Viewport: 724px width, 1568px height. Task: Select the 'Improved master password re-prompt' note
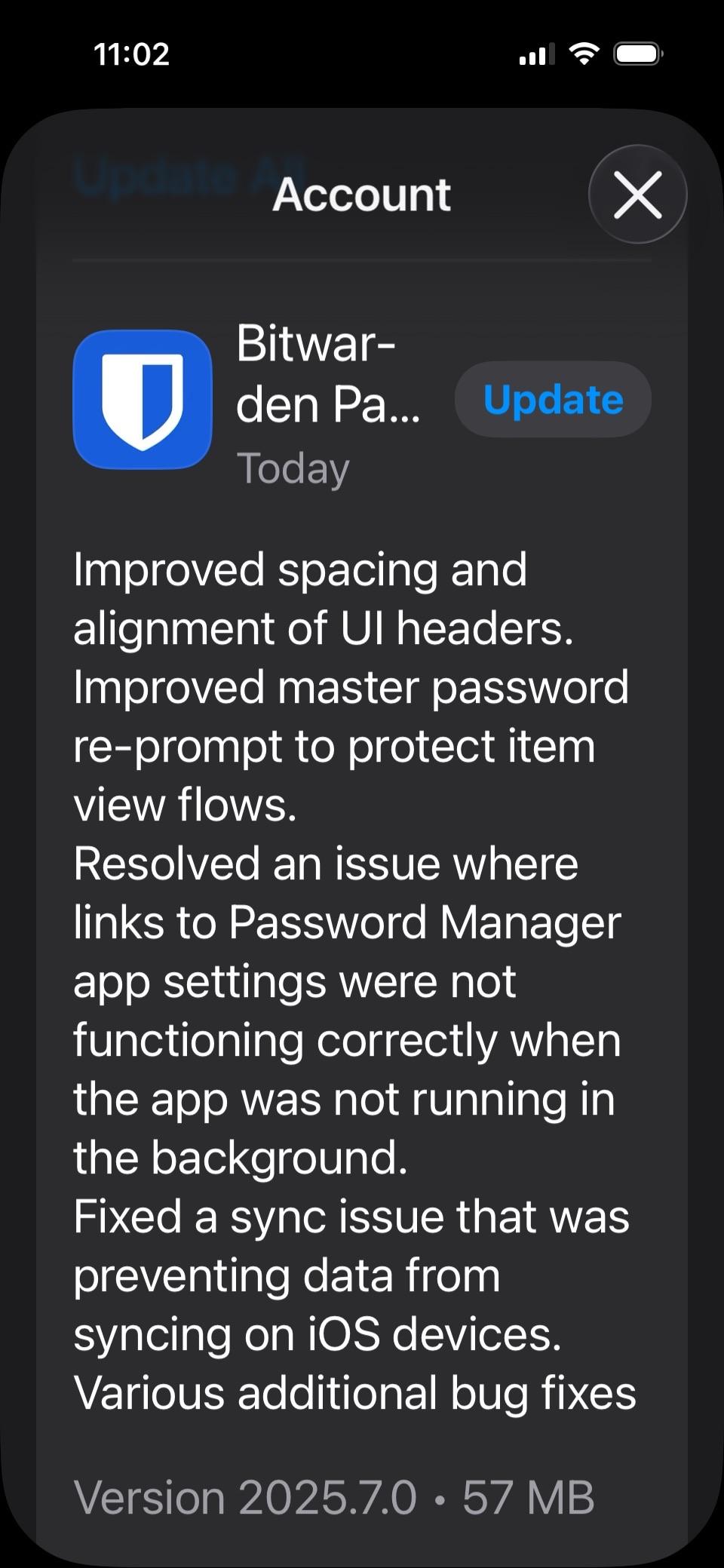click(351, 746)
